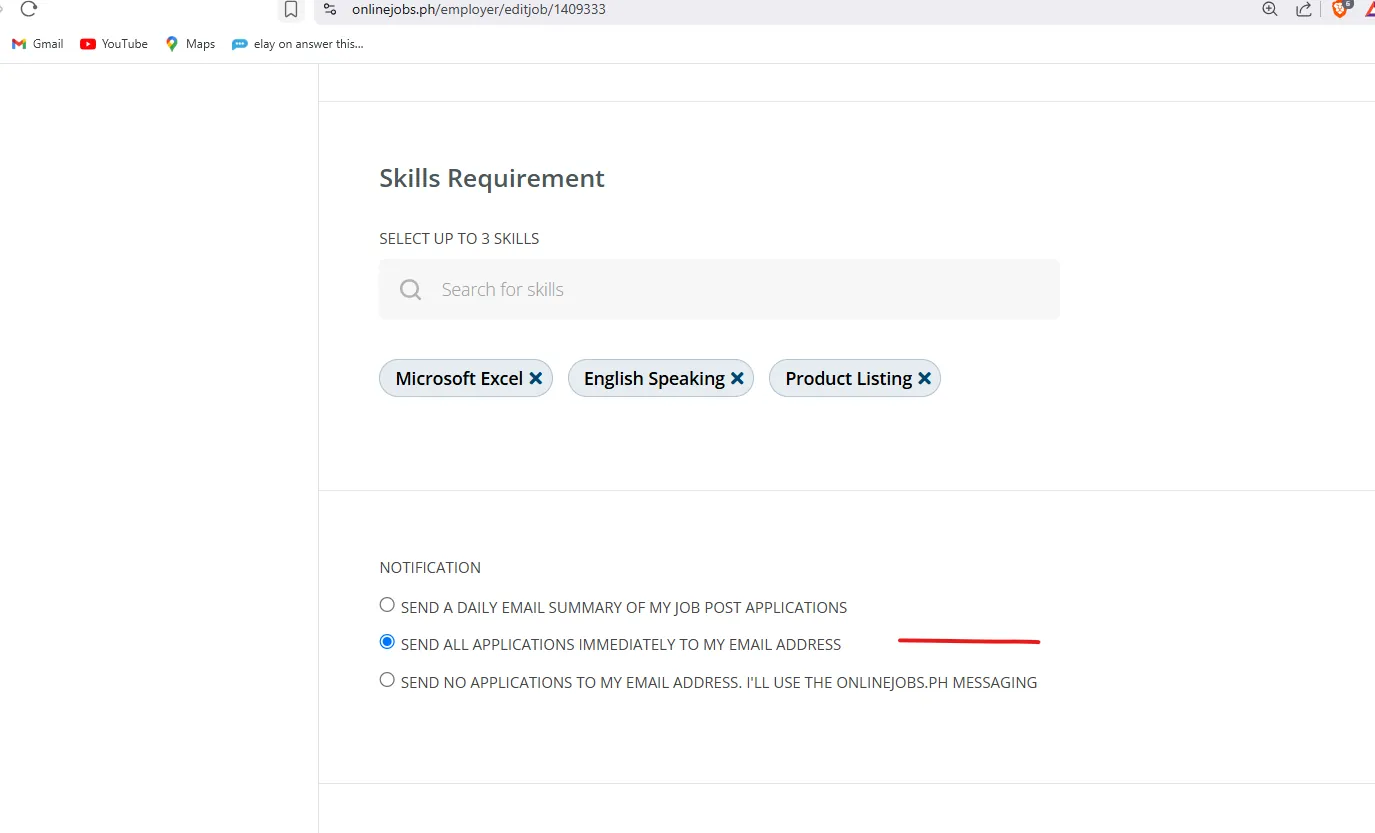Viewport: 1375px width, 833px height.
Task: Open Brave Shields lion icon
Action: point(1340,9)
